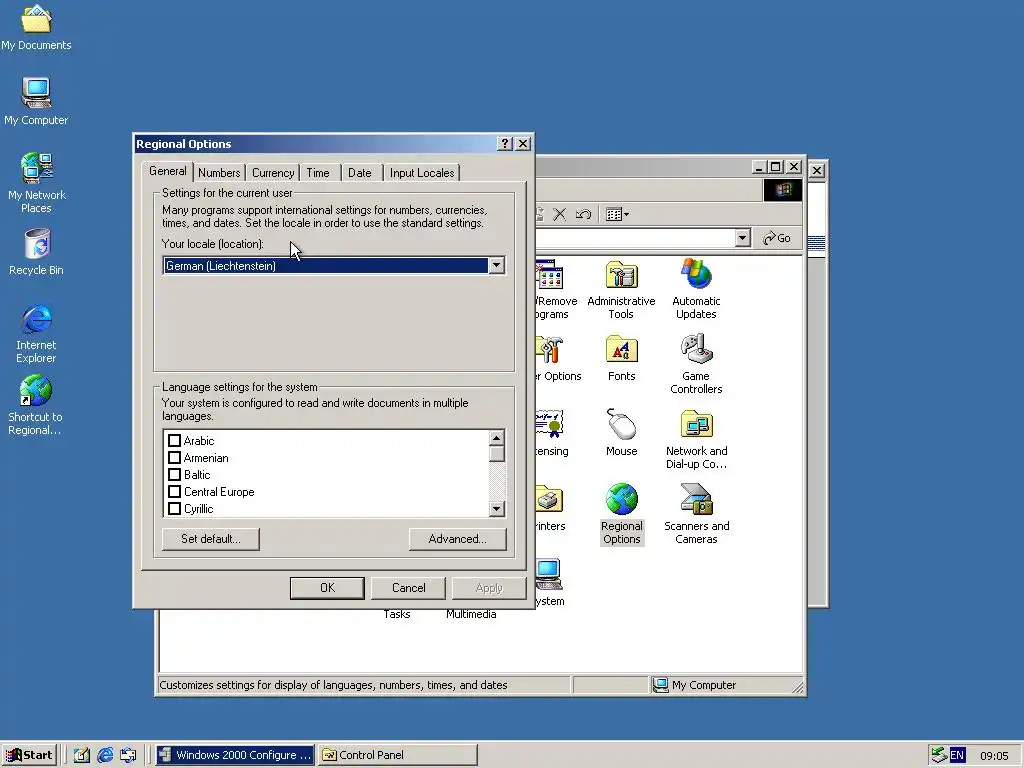1024x768 pixels.
Task: Click the Outlook Express quick launch icon
Action: pyautogui.click(x=129, y=755)
